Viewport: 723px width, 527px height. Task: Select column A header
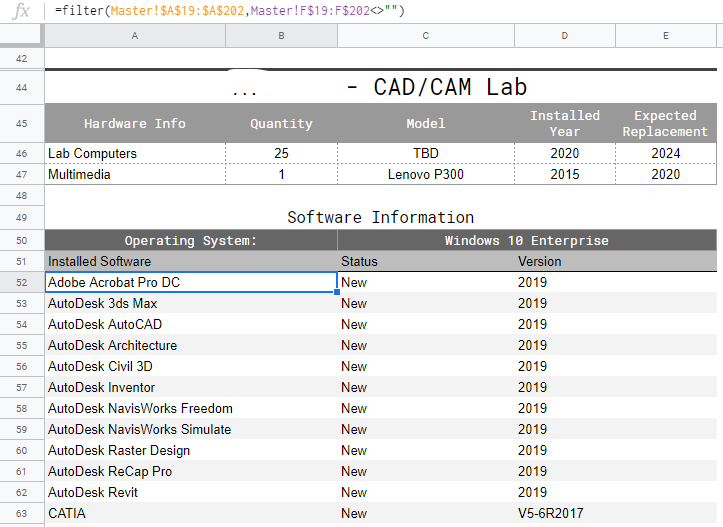(x=135, y=36)
